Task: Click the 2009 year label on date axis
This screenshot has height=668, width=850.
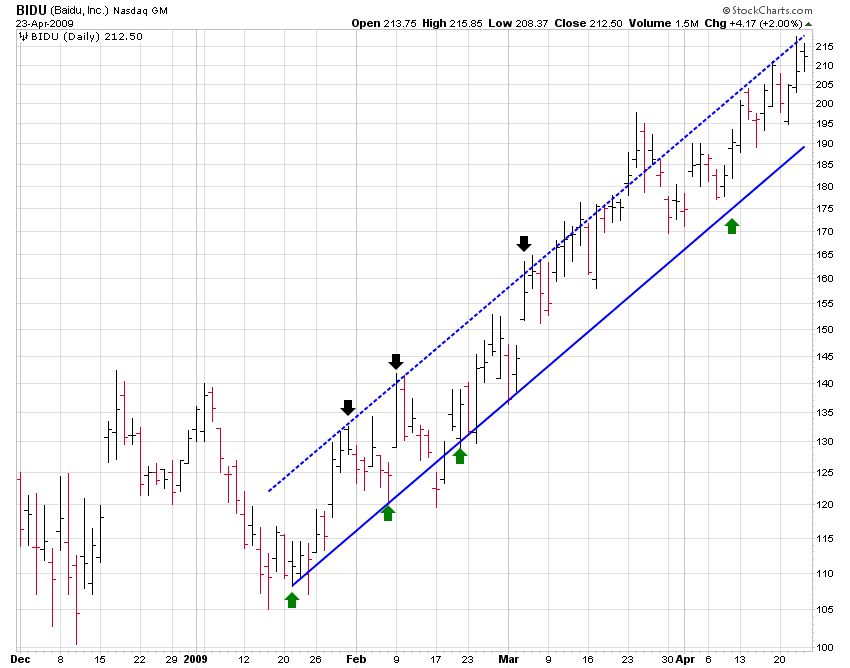Action: 195,659
